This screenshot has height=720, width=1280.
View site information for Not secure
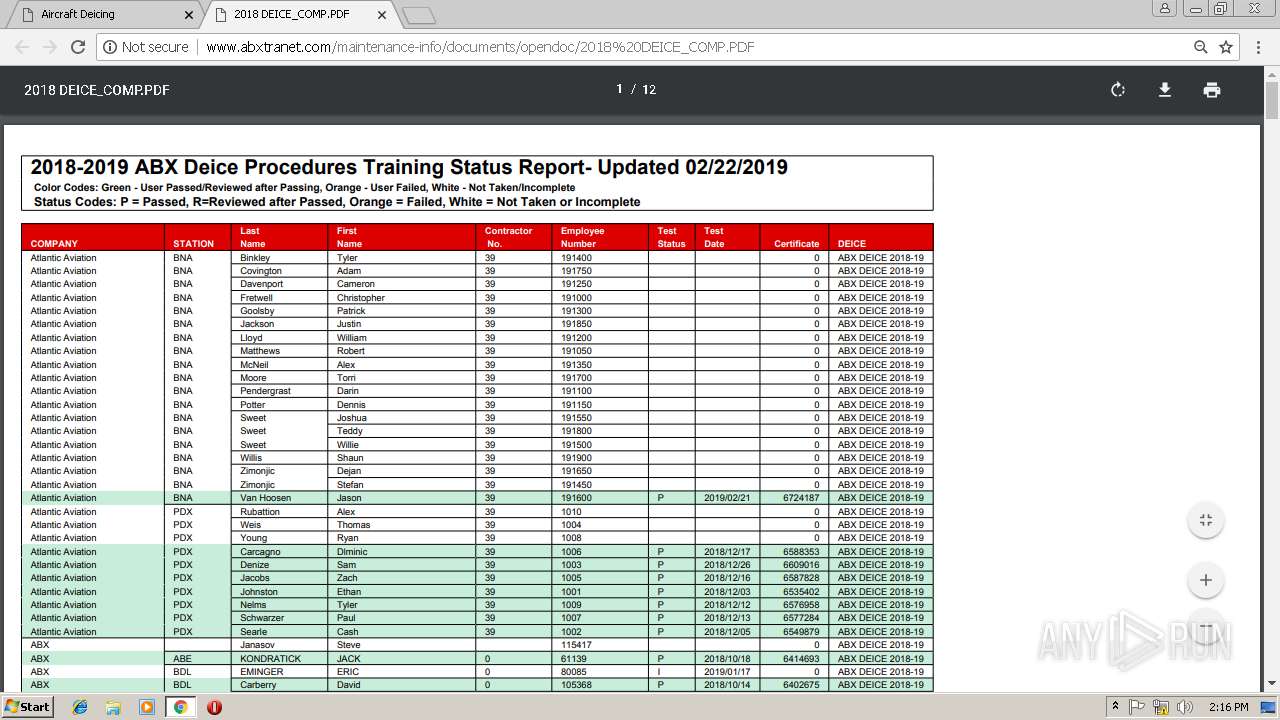146,47
